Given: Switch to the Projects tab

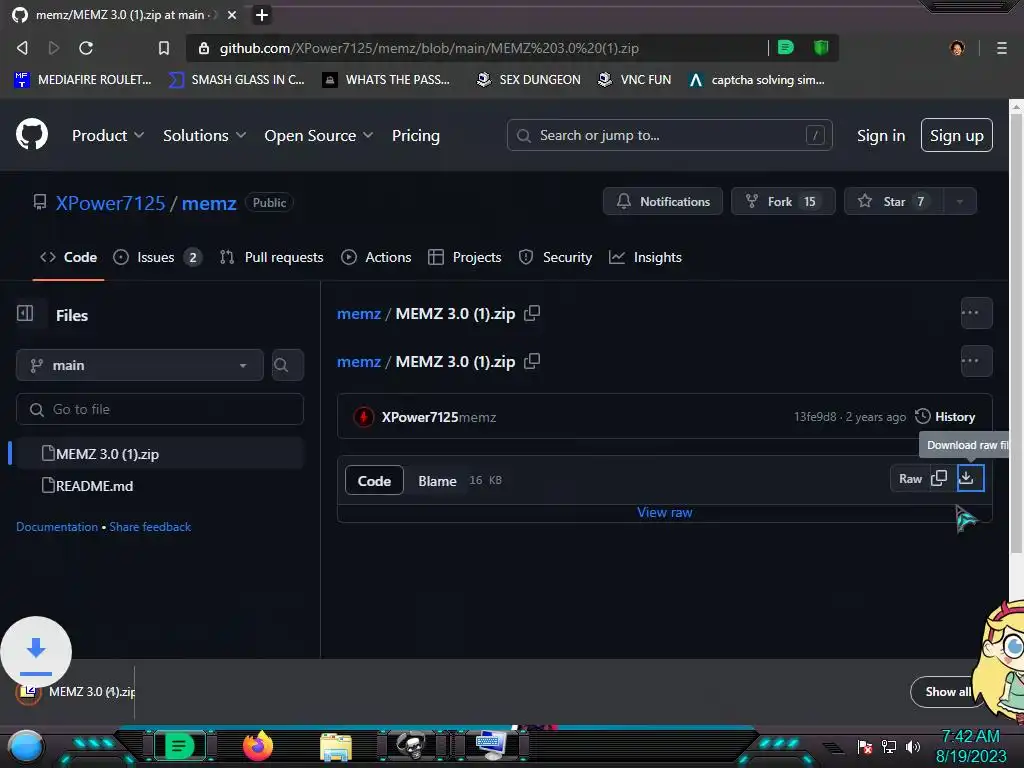Looking at the screenshot, I should [465, 257].
